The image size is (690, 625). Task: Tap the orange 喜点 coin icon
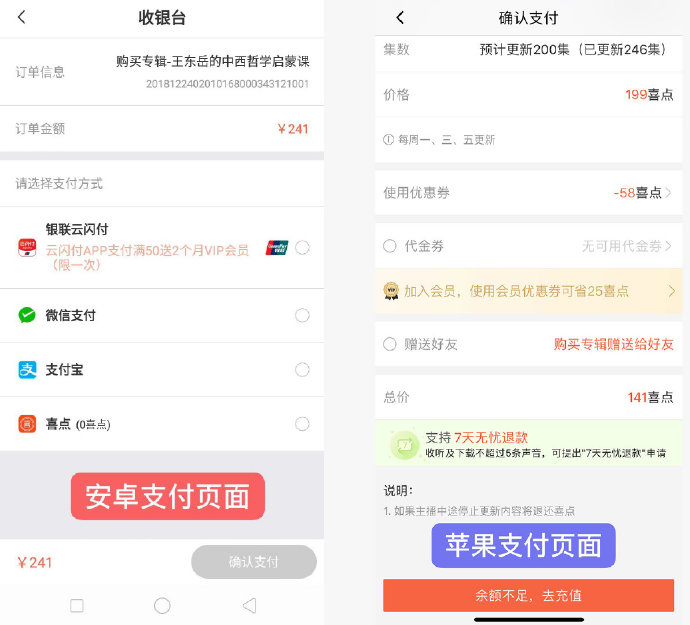27,424
